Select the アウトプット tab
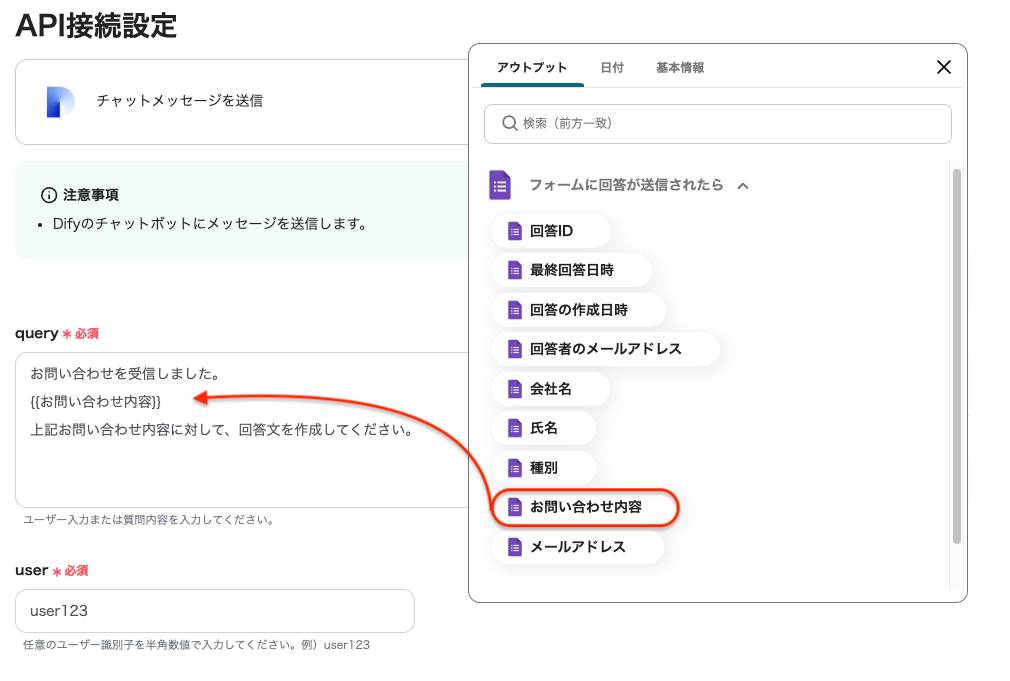The width and height of the screenshot is (1010, 681). tap(532, 68)
